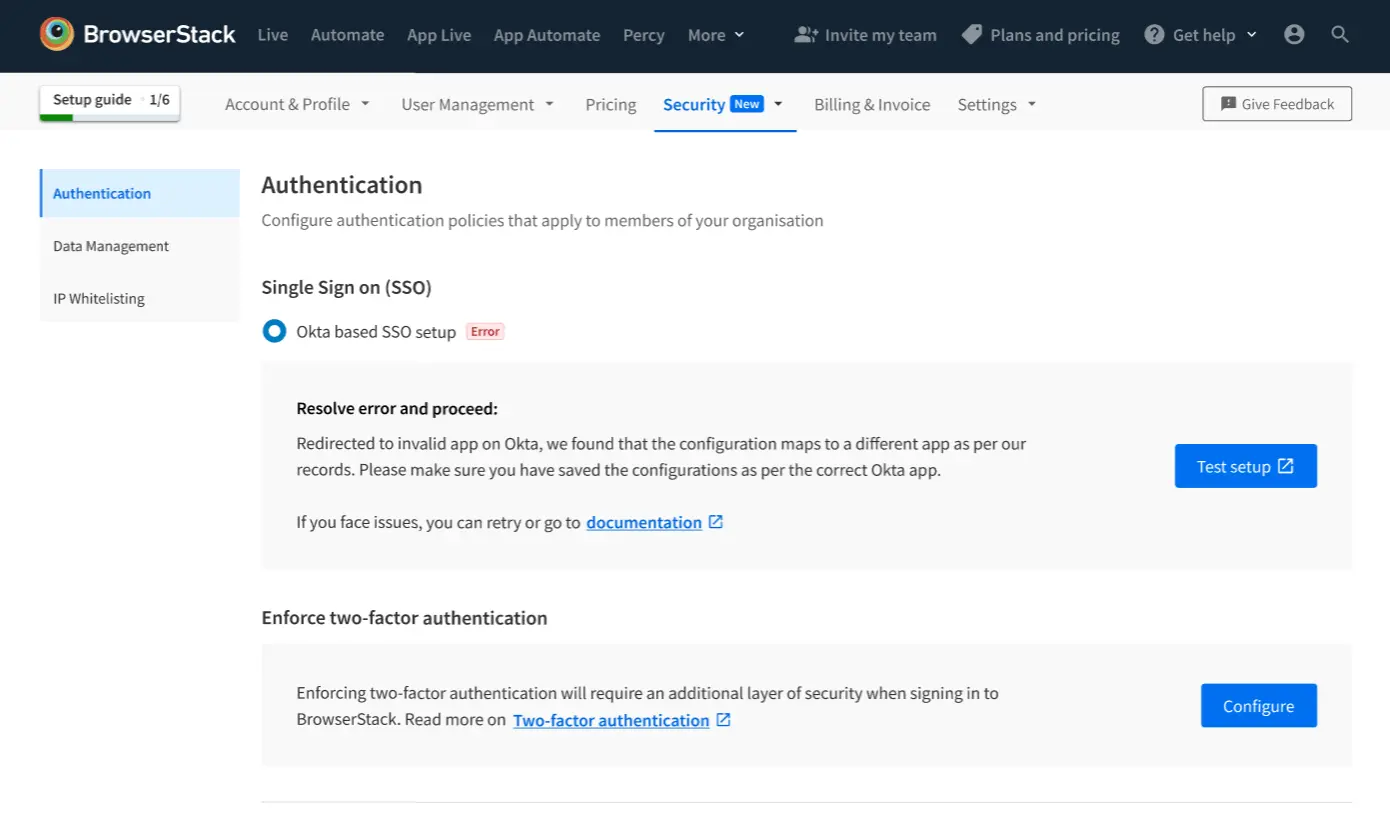
Task: Click the Get help question mark icon
Action: [x=1154, y=35]
